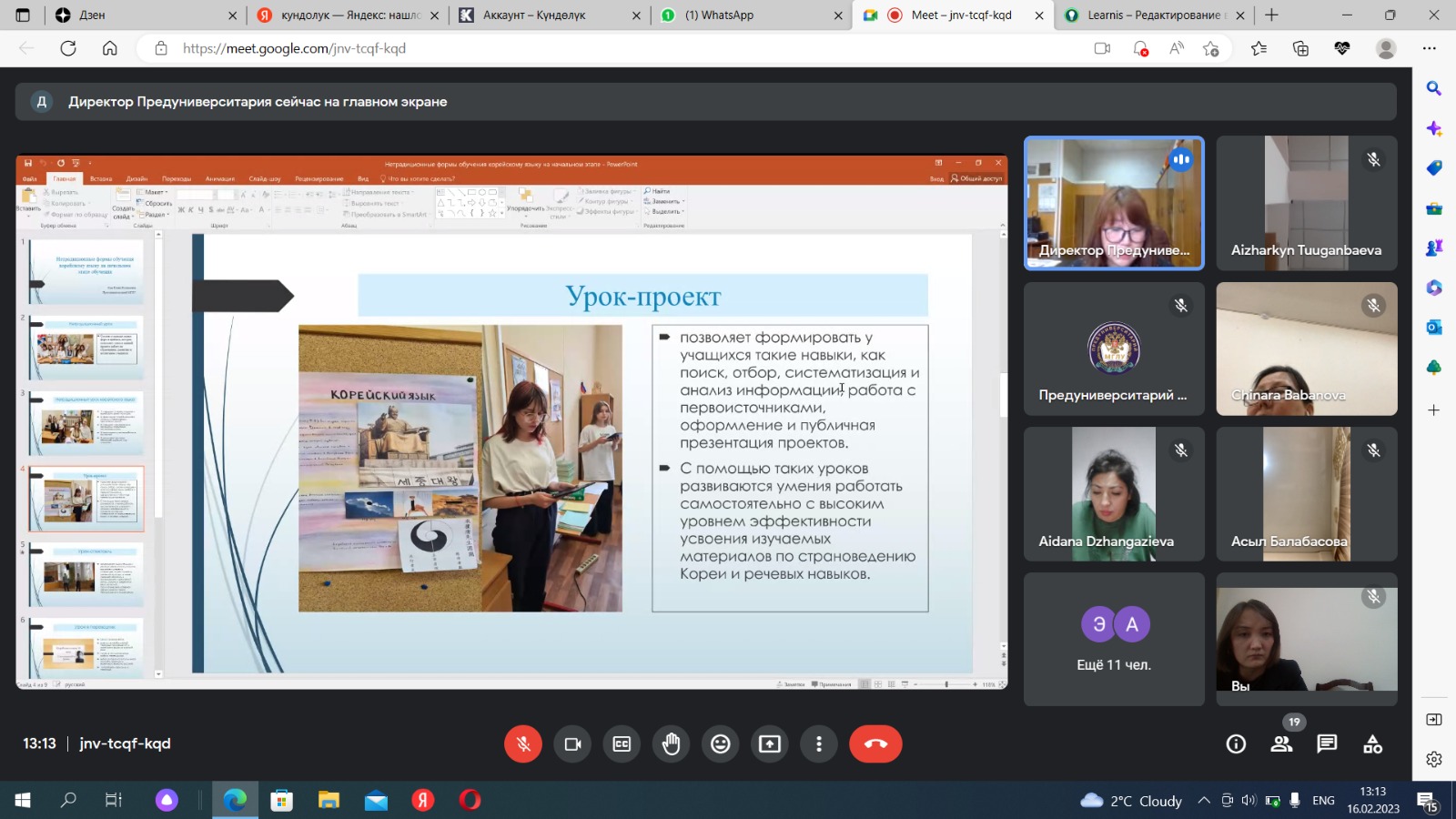Turn on closed captions
The image size is (1456, 819).
[x=622, y=744]
